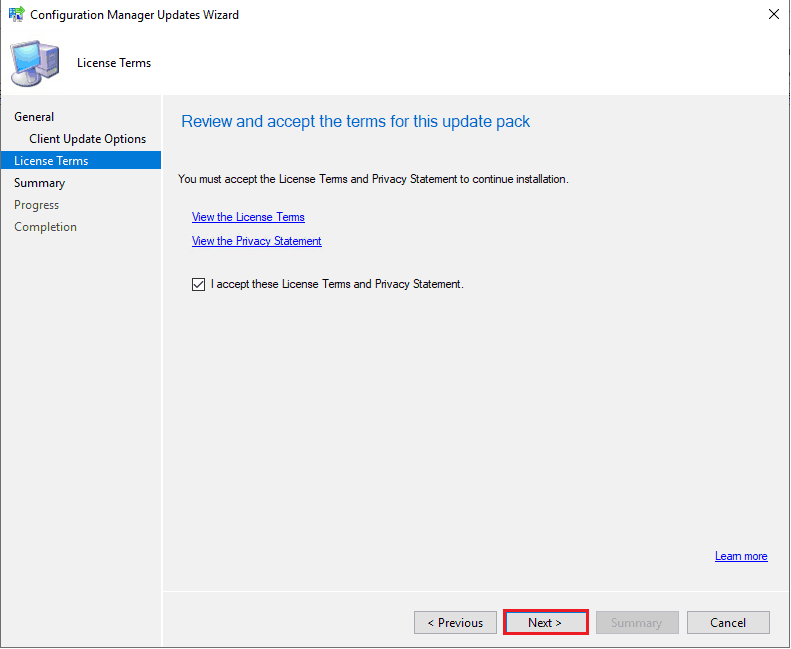The height and width of the screenshot is (649, 791).
Task: Click the 'You must accept the License Terms' text
Action: click(x=373, y=179)
